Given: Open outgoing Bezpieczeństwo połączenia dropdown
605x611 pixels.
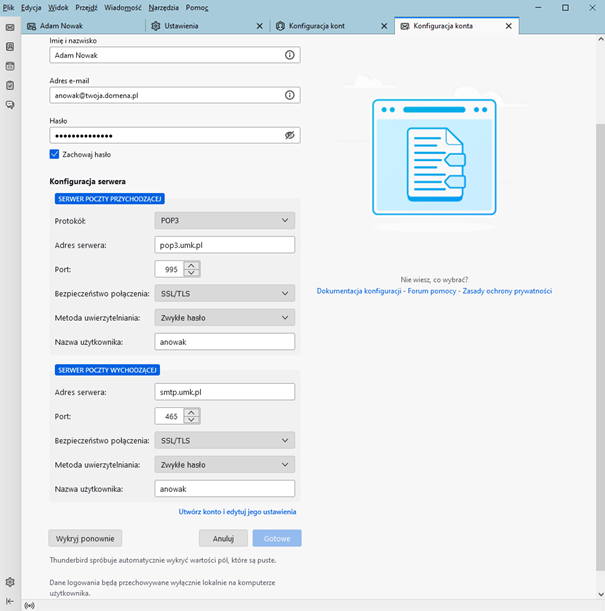Looking at the screenshot, I should tap(225, 440).
